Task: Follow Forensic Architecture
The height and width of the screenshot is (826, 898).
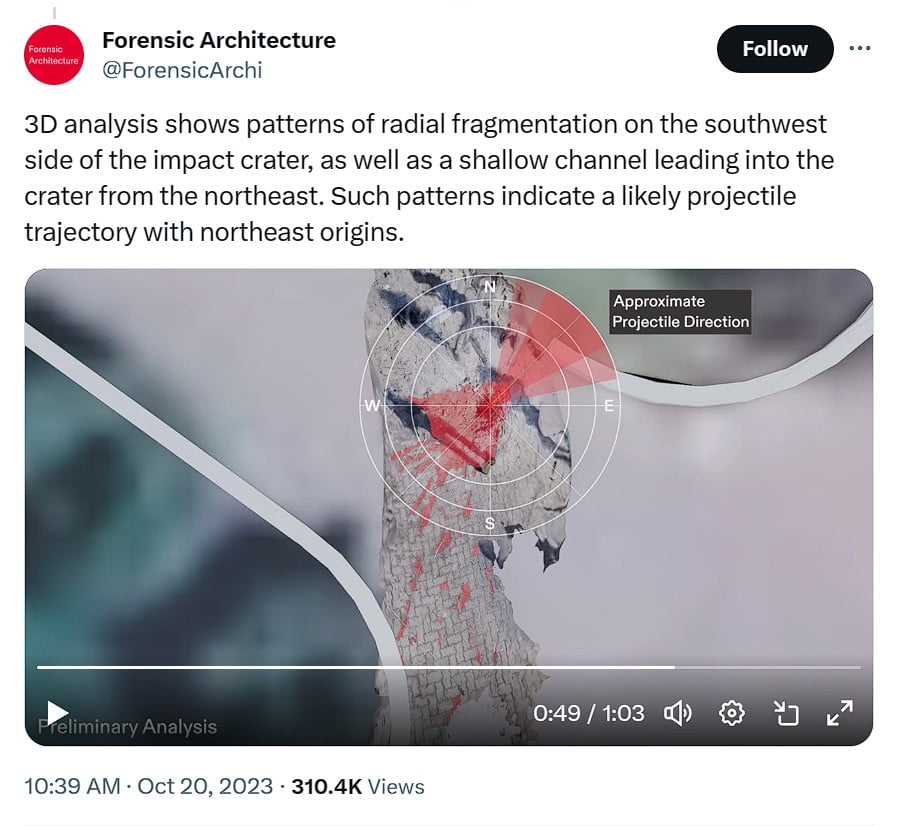Action: [x=775, y=49]
